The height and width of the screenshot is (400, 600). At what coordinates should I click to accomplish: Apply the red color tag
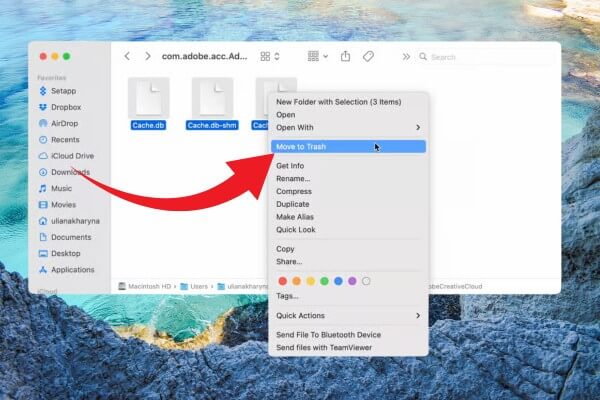pyautogui.click(x=282, y=281)
